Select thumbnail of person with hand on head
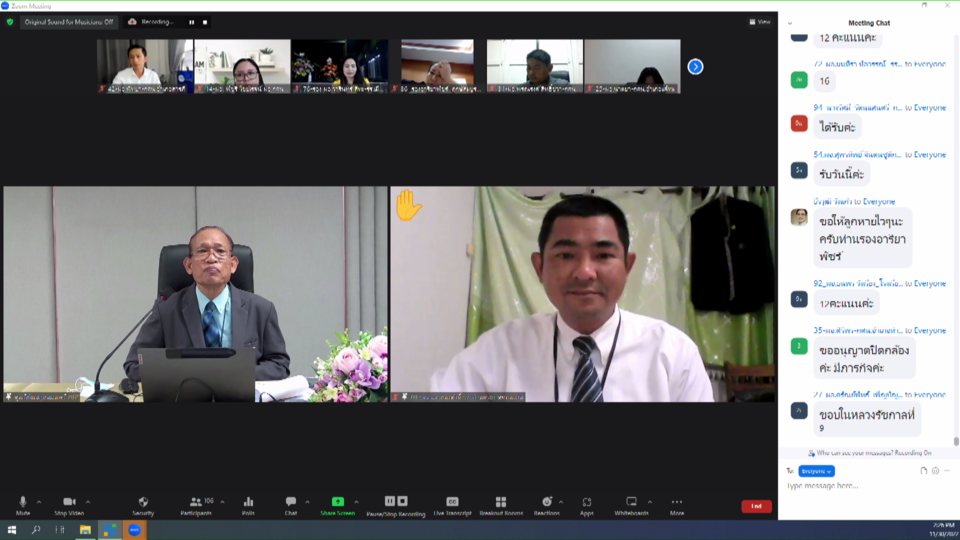The width and height of the screenshot is (960, 540). coord(437,66)
